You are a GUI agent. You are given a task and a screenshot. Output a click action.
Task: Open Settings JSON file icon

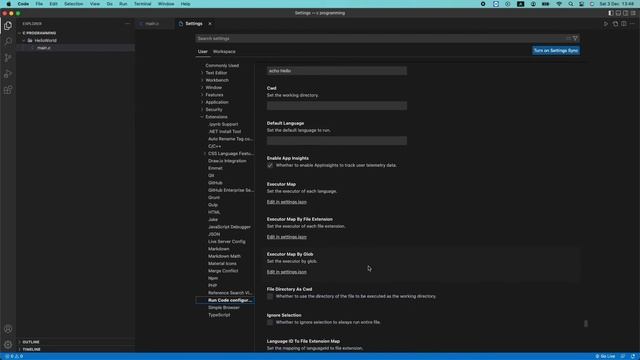click(x=615, y=24)
